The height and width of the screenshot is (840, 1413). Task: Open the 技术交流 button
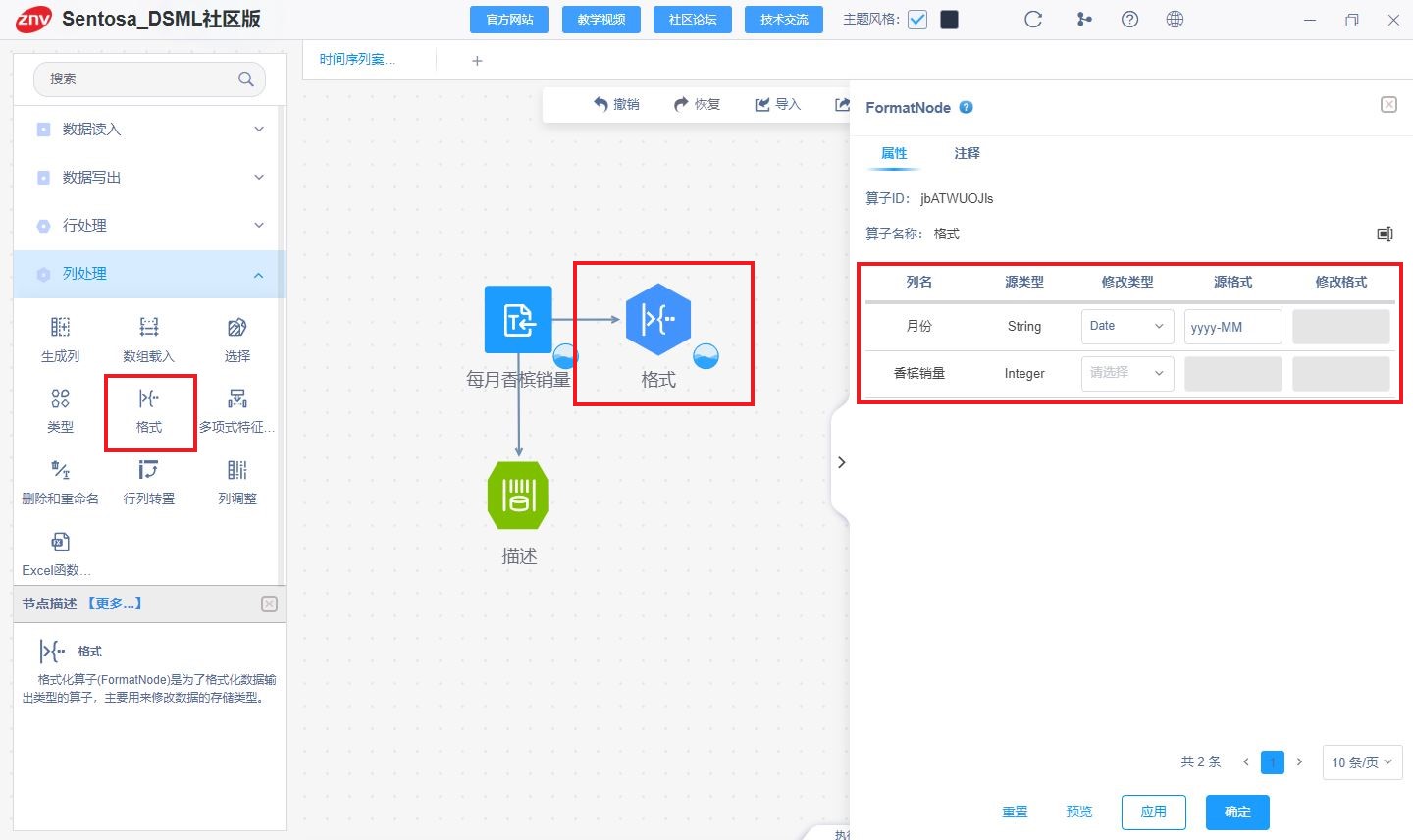(x=784, y=20)
